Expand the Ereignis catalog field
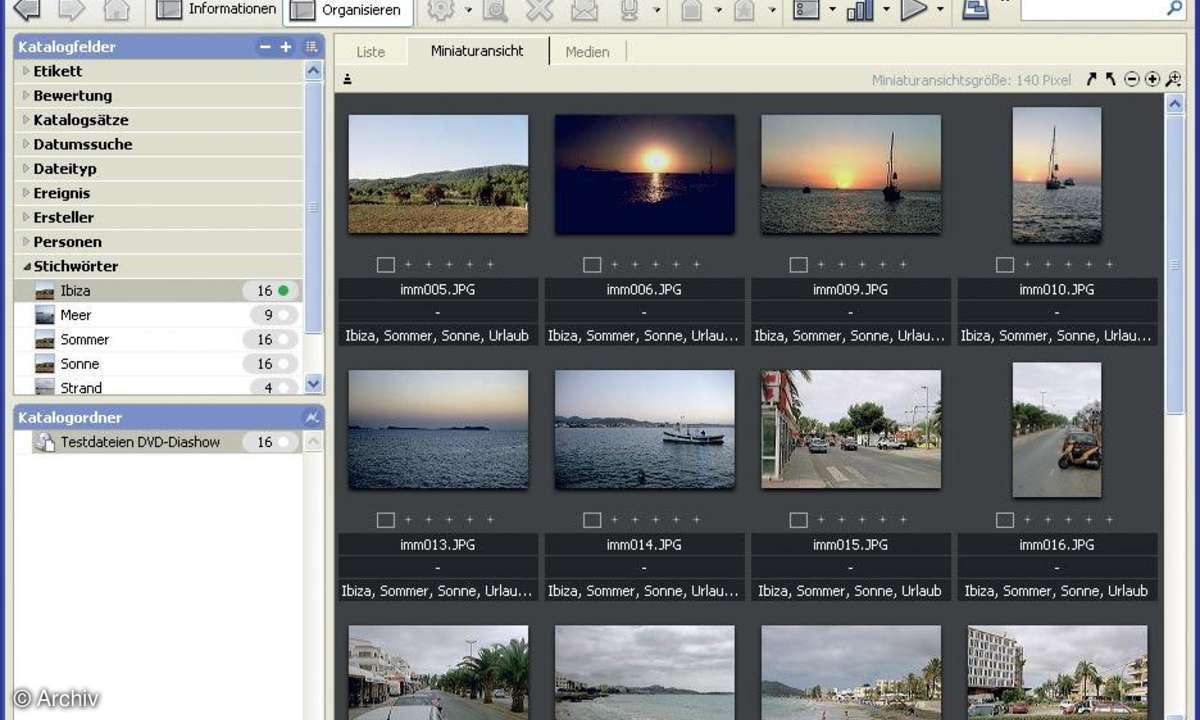This screenshot has height=720, width=1200. [26, 193]
